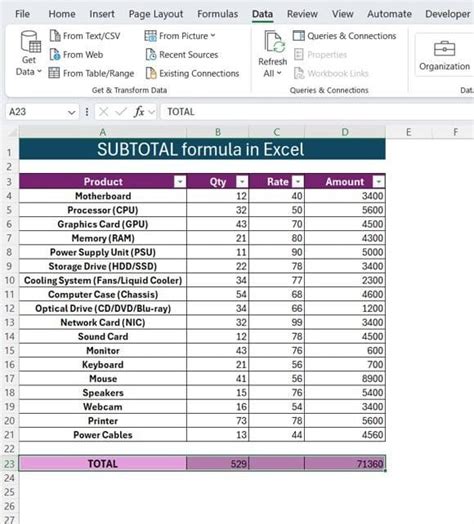Click the formula bar options dots
The height and width of the screenshot is (524, 474).
point(87,112)
